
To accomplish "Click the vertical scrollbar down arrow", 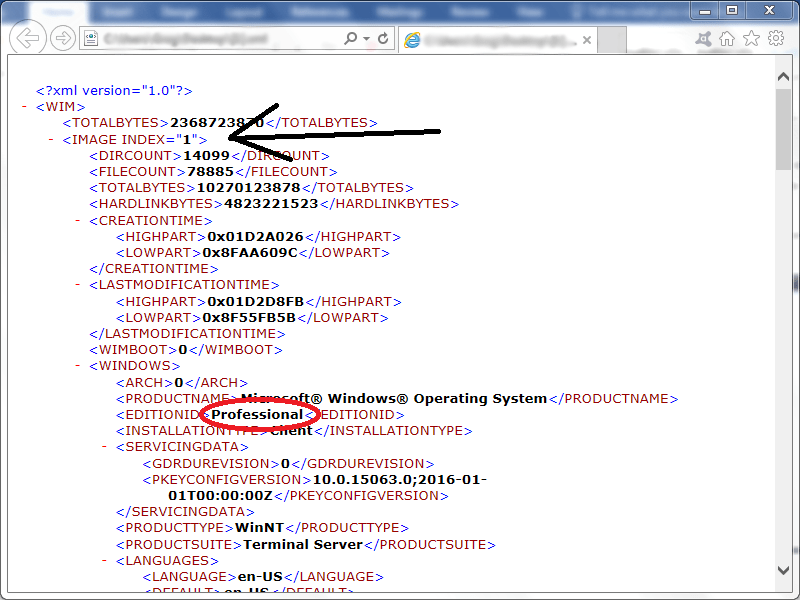I will point(783,568).
